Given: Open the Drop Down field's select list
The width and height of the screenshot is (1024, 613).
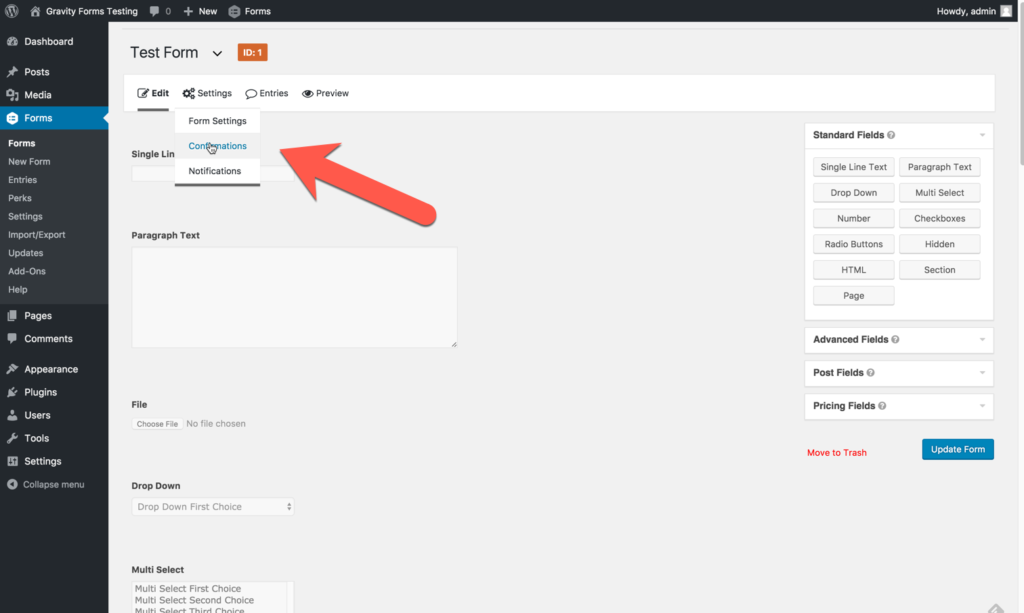Looking at the screenshot, I should point(212,506).
